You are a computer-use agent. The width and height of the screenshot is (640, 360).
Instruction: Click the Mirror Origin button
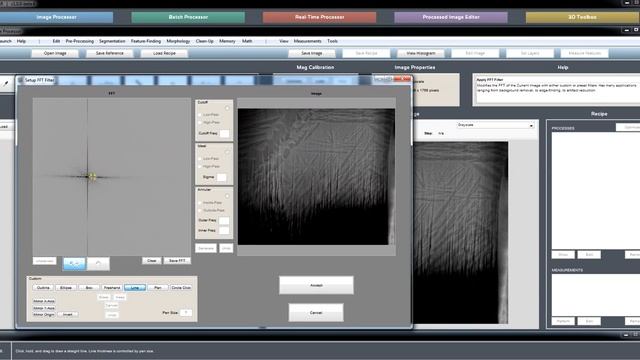pos(44,315)
